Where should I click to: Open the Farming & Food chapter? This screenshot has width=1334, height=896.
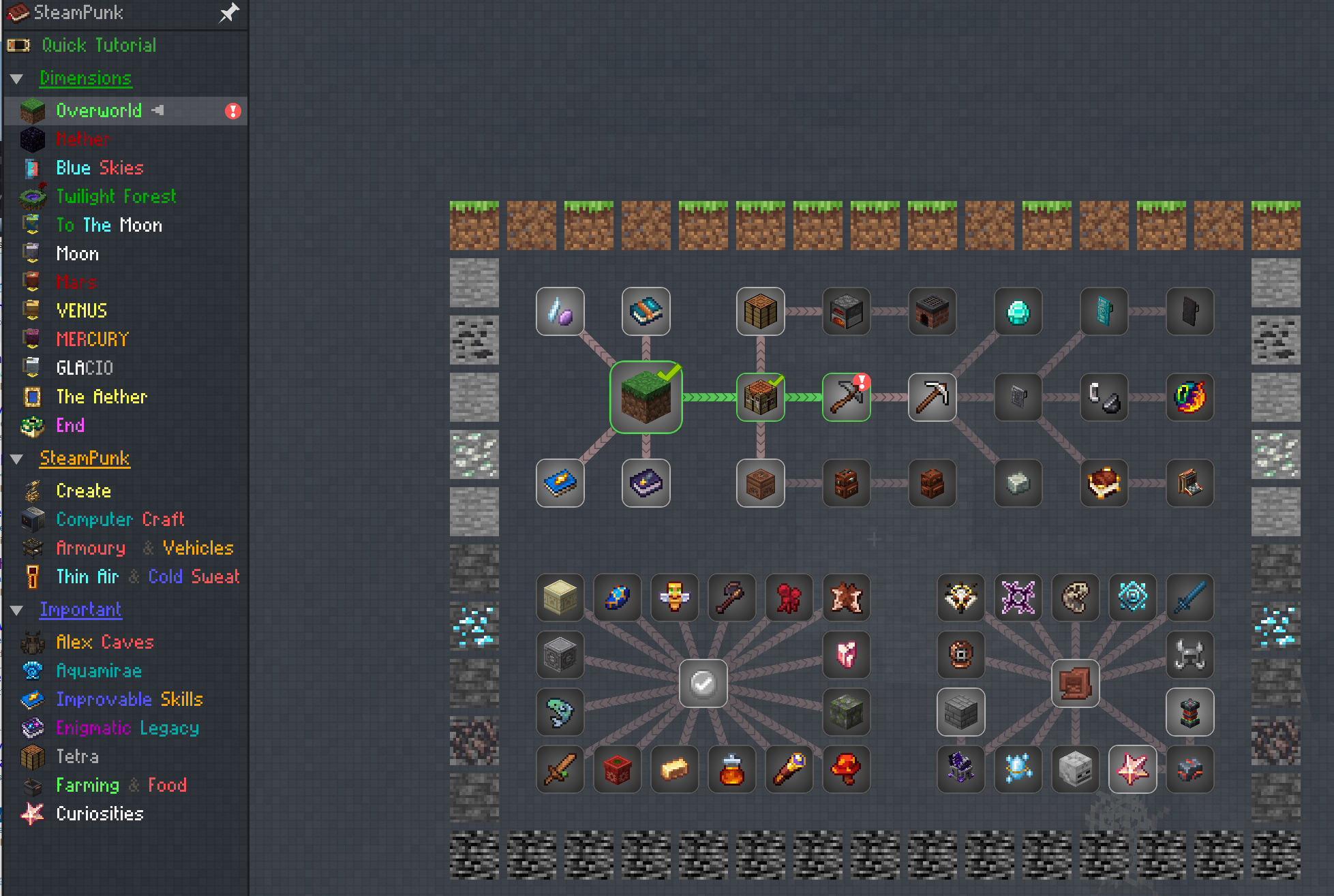point(121,786)
